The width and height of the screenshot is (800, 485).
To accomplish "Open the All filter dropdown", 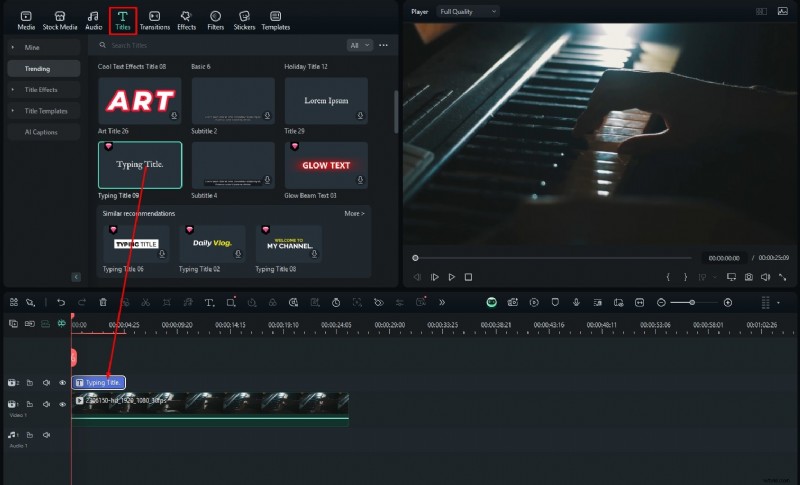I will 359,45.
